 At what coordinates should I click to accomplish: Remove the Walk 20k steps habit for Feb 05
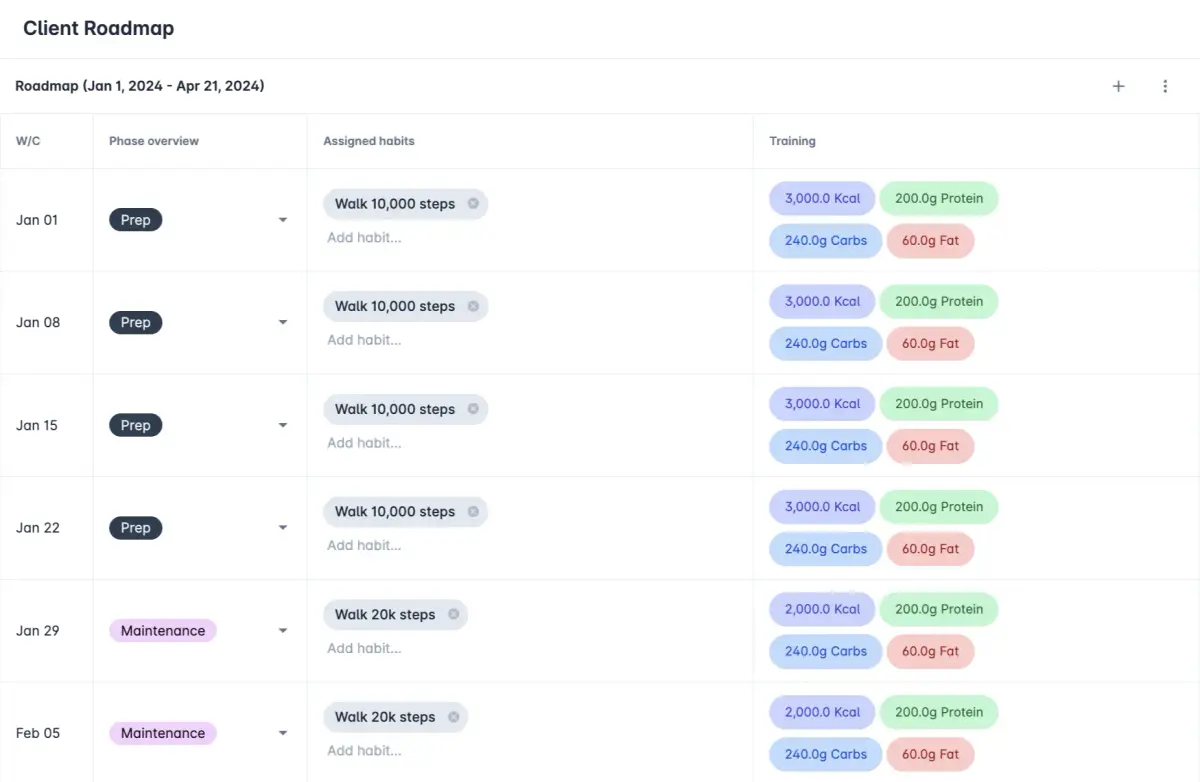click(x=453, y=716)
